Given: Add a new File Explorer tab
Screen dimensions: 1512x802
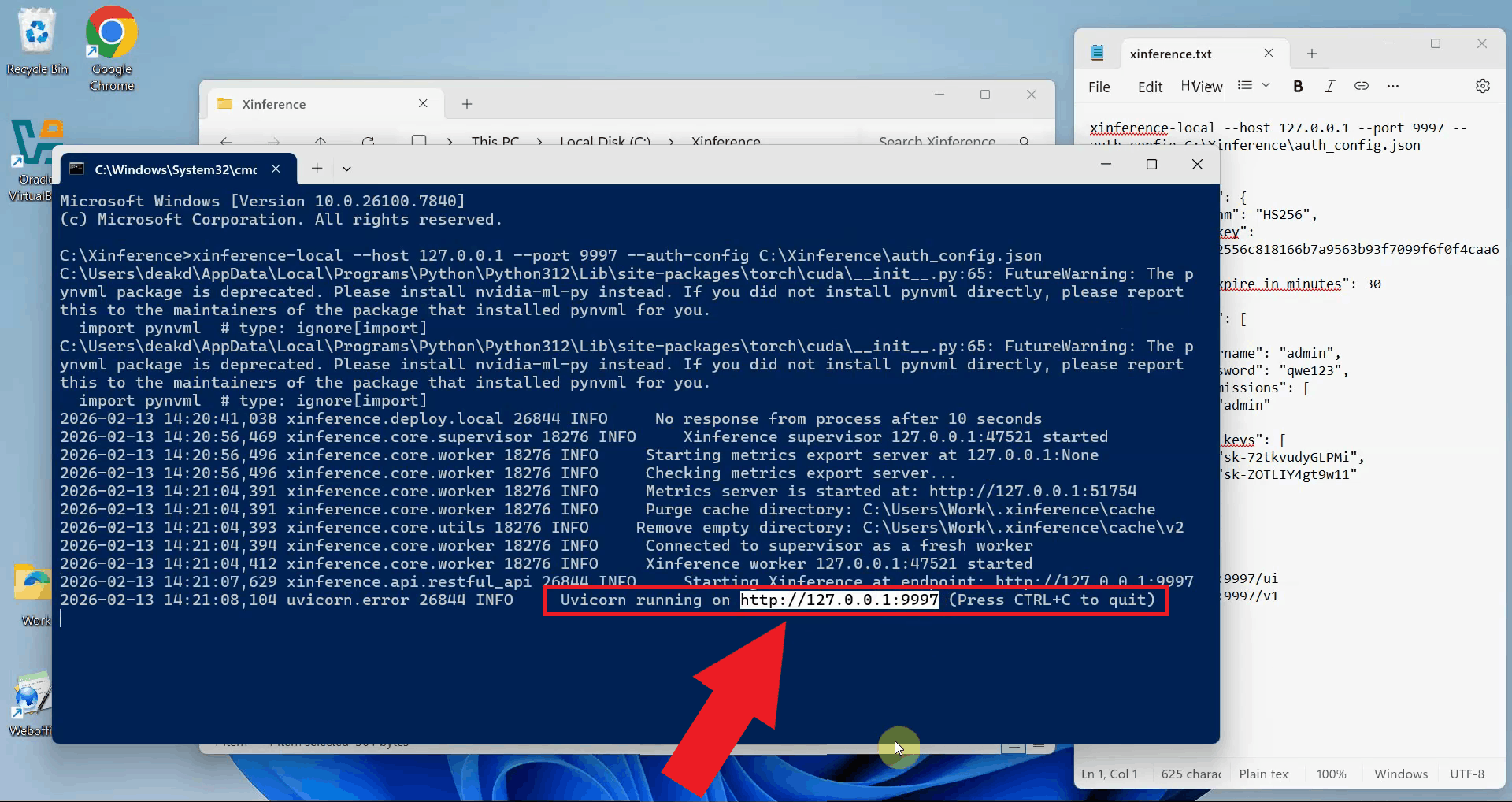Looking at the screenshot, I should pos(467,104).
